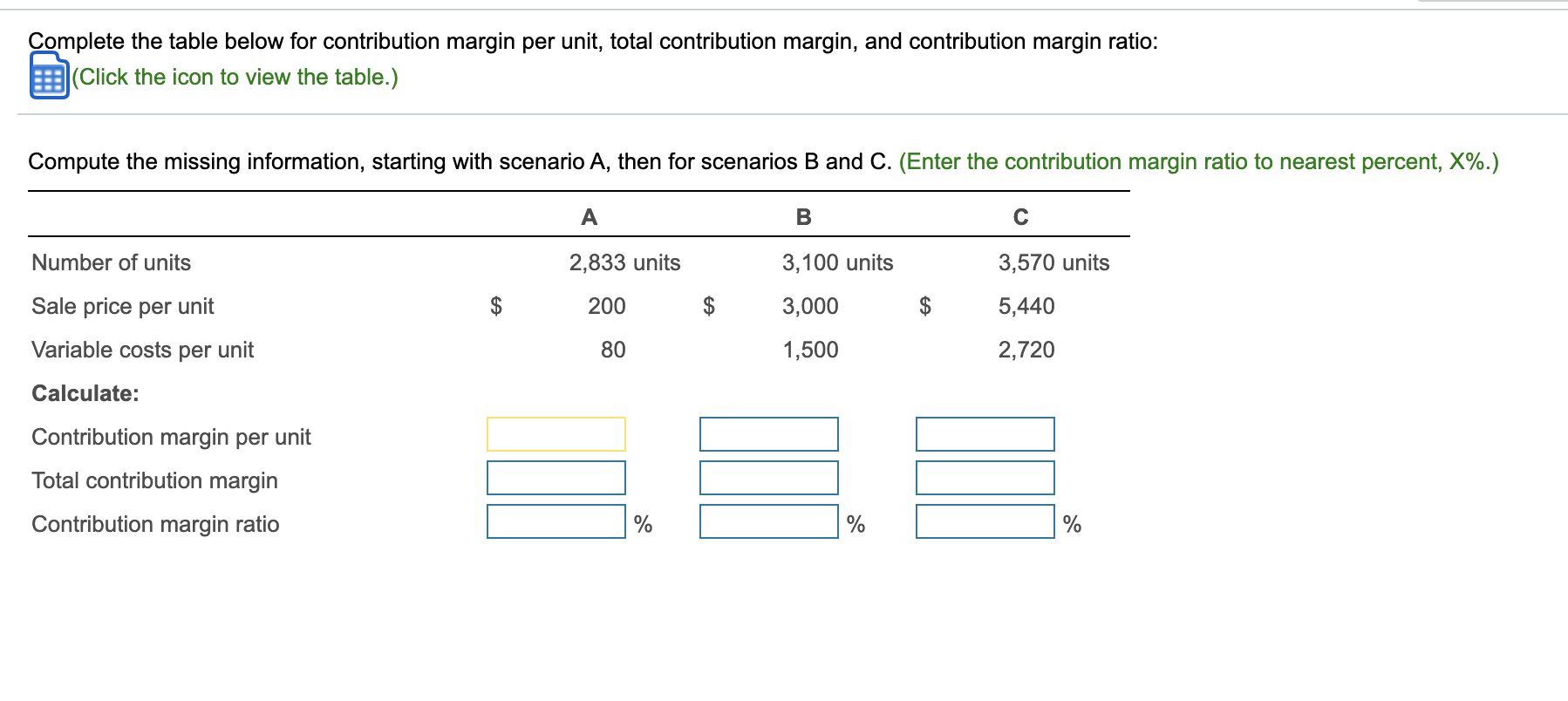Select the contribution margin per unit box under C

click(985, 433)
